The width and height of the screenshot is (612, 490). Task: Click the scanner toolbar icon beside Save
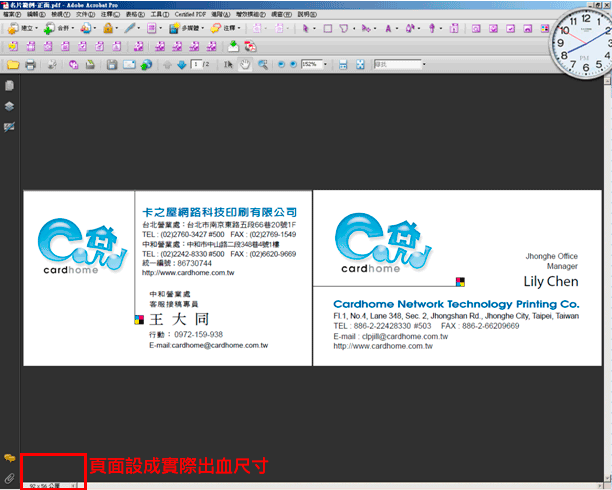(91, 64)
